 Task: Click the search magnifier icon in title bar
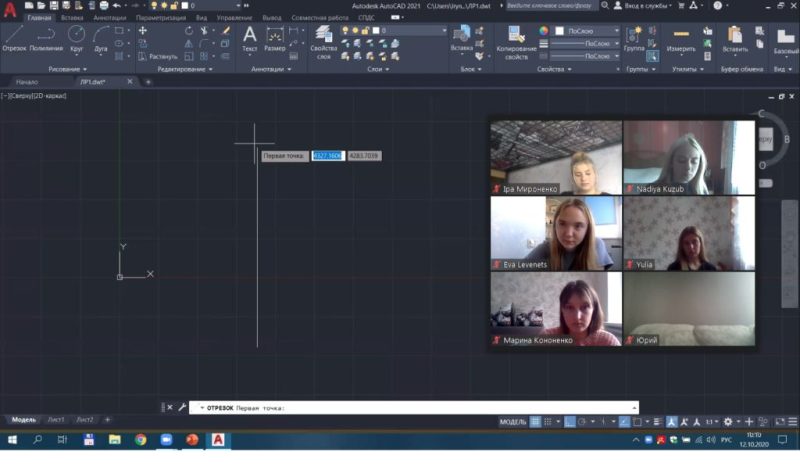pos(605,6)
